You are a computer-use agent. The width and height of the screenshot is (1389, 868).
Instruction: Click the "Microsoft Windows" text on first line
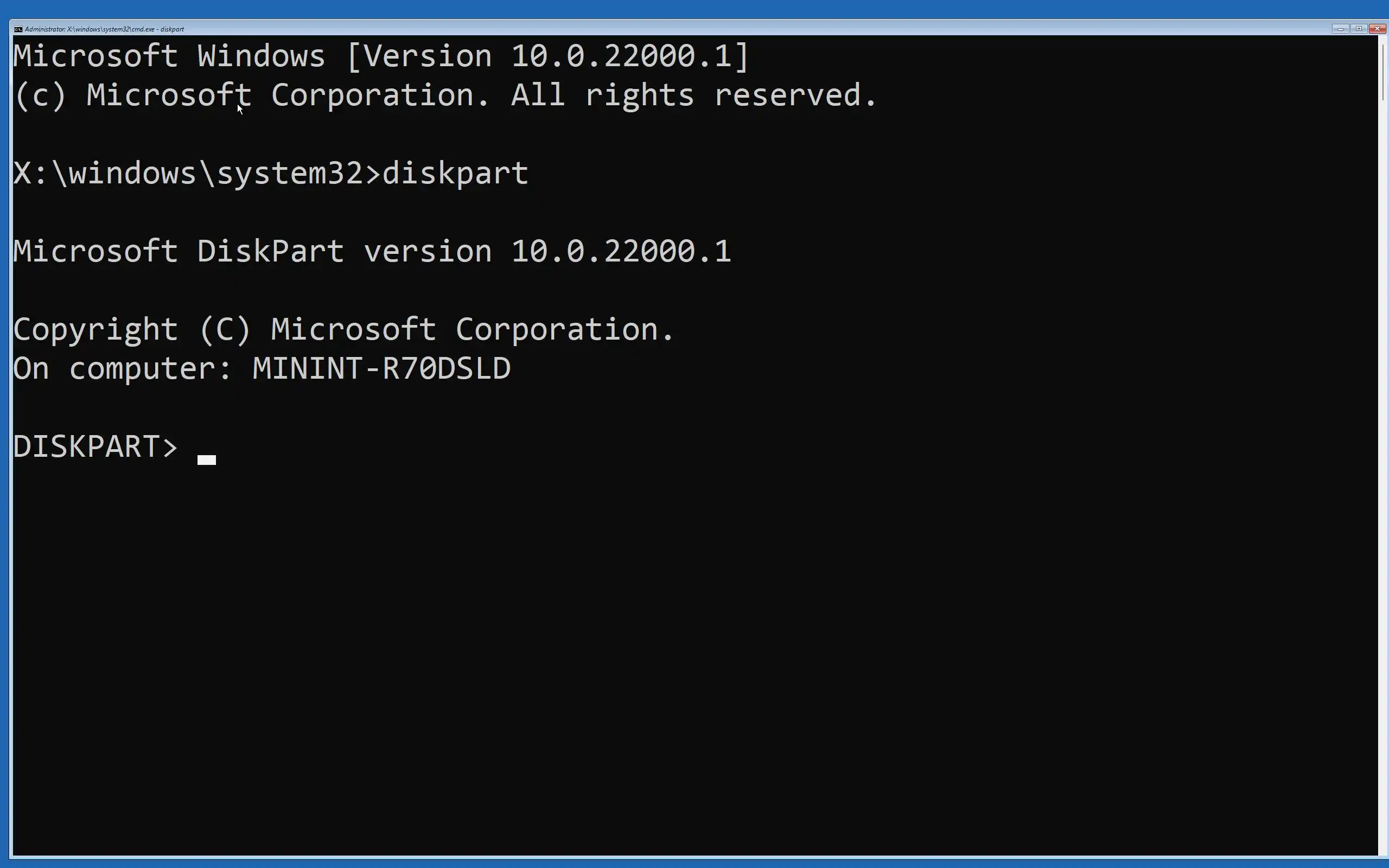pos(169,56)
